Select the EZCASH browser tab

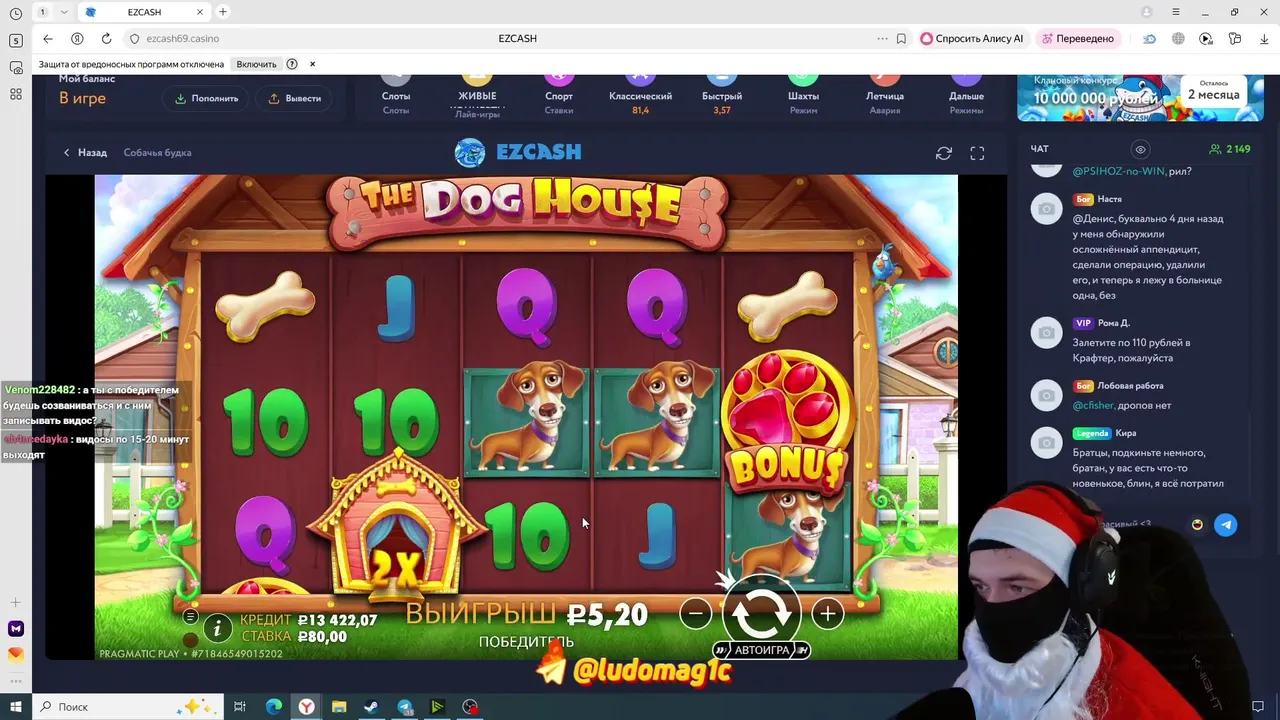[144, 12]
